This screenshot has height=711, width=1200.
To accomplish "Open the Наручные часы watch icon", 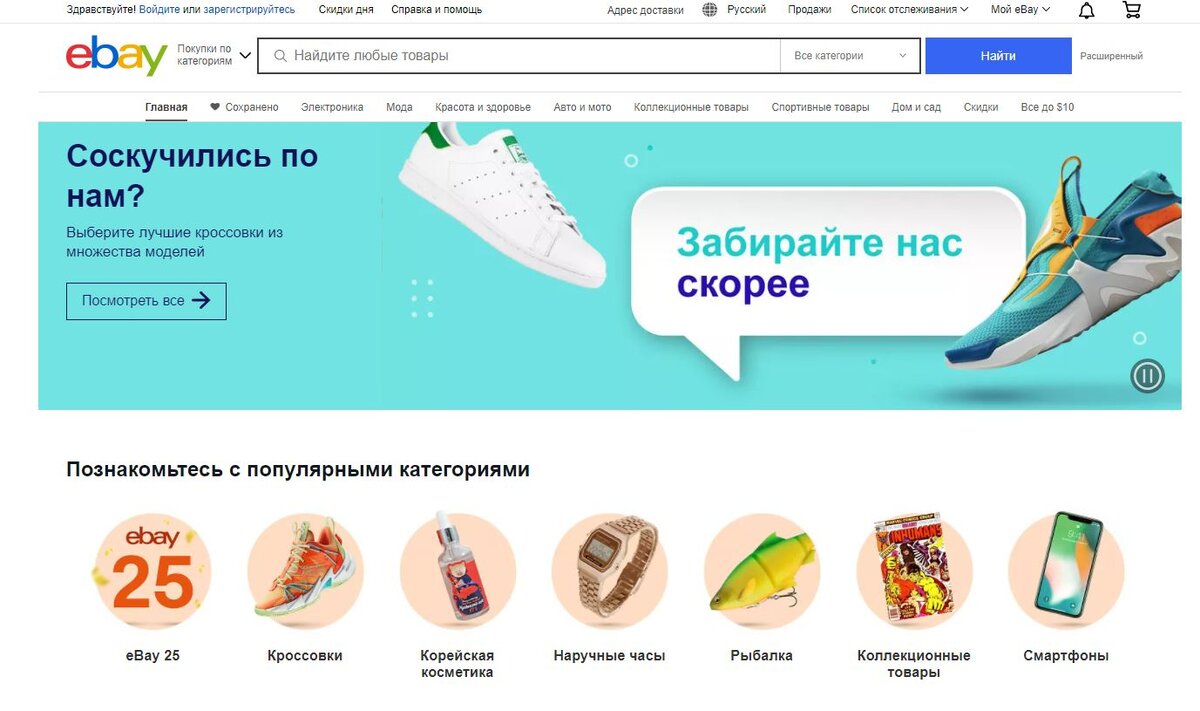I will (x=610, y=573).
